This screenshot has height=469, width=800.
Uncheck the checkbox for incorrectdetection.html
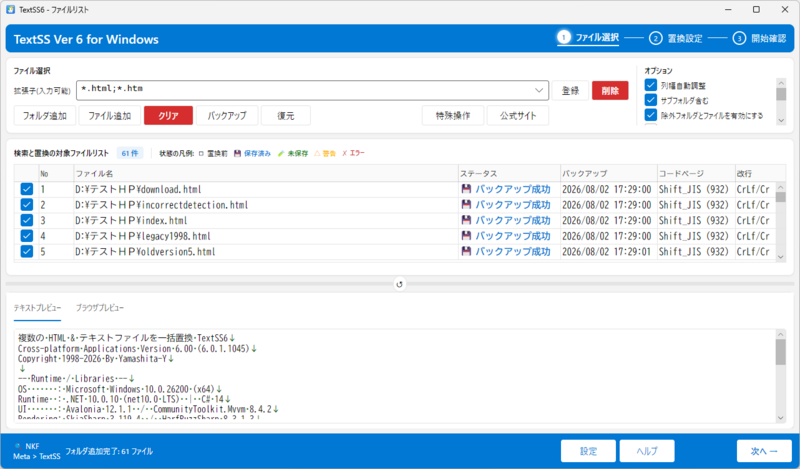pos(27,205)
